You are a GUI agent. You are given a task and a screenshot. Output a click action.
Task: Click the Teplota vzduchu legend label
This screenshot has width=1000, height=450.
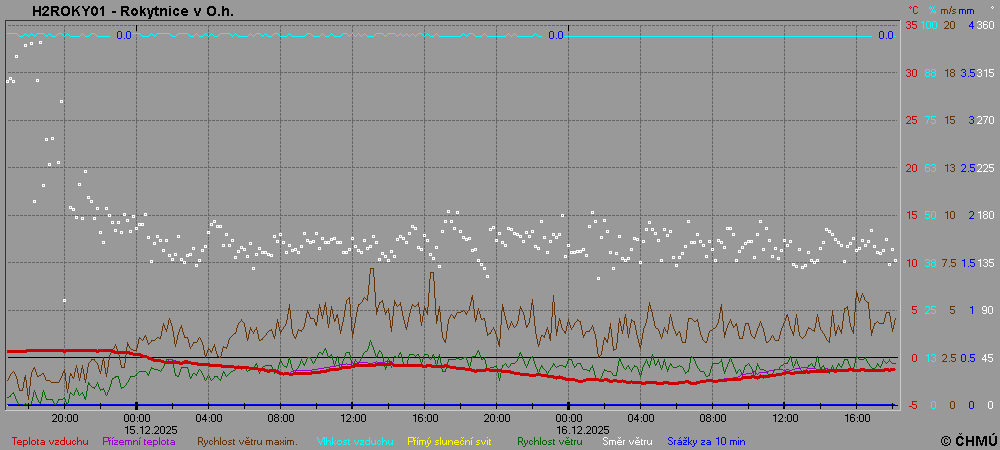click(x=50, y=441)
